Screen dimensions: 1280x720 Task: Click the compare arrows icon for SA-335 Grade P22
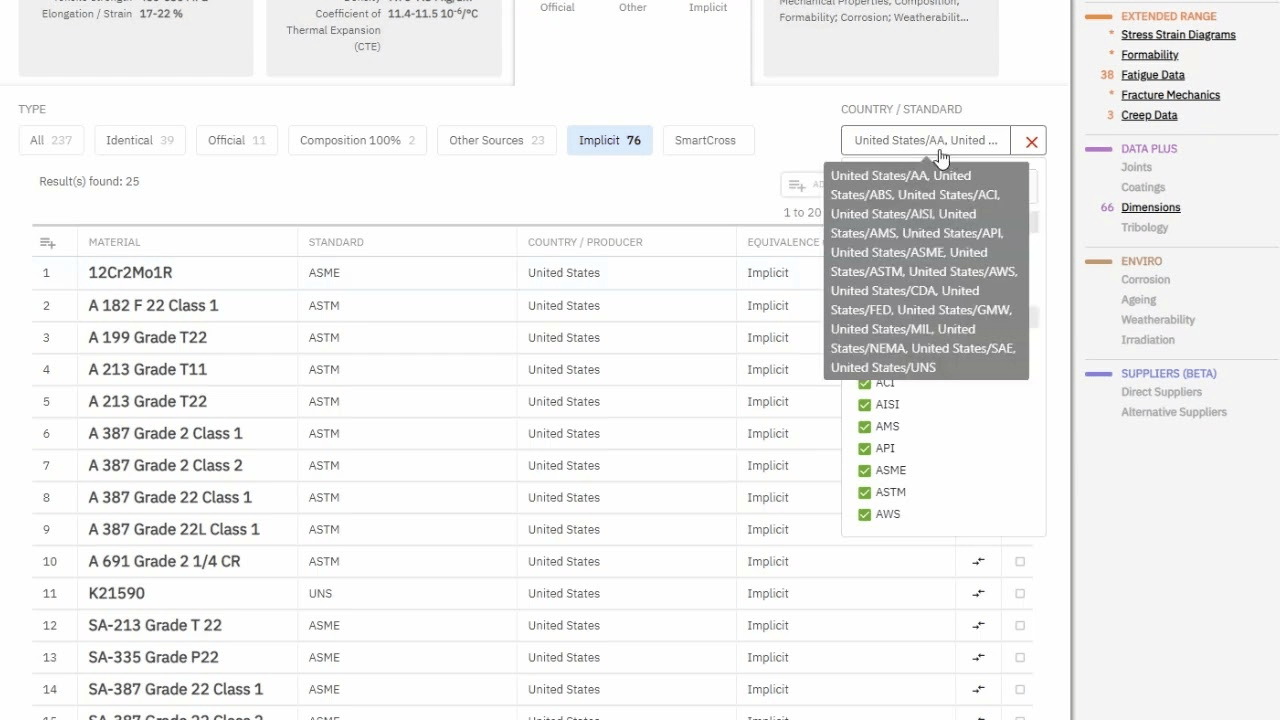pyautogui.click(x=978, y=658)
